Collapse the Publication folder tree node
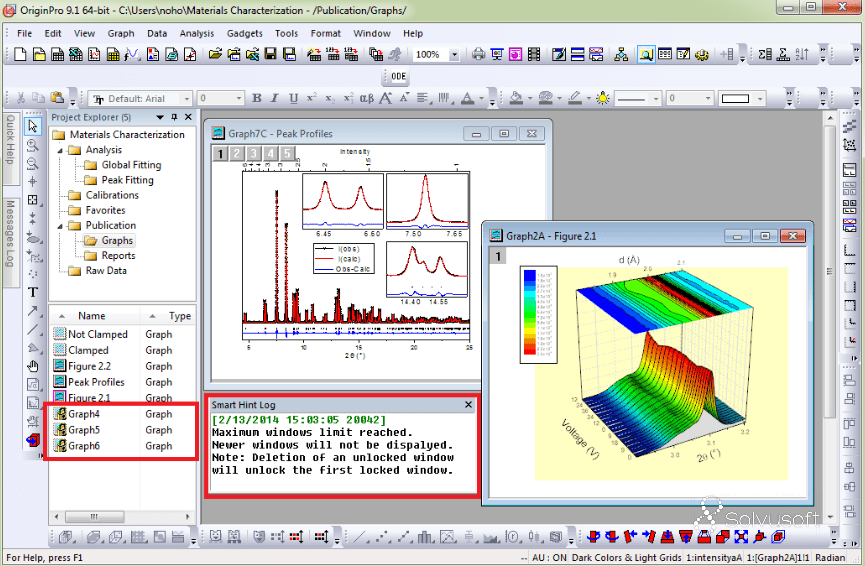The width and height of the screenshot is (865, 566). point(60,226)
